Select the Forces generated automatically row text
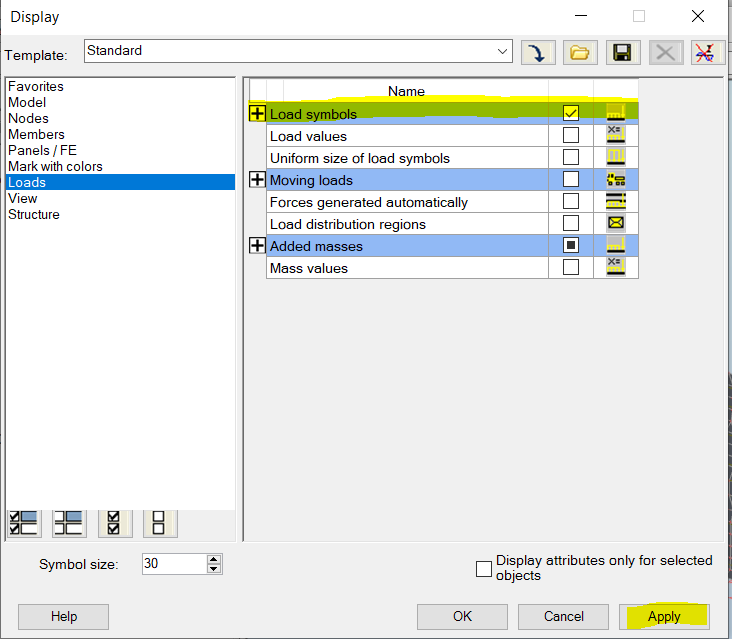The height and width of the screenshot is (639, 732). (x=369, y=203)
